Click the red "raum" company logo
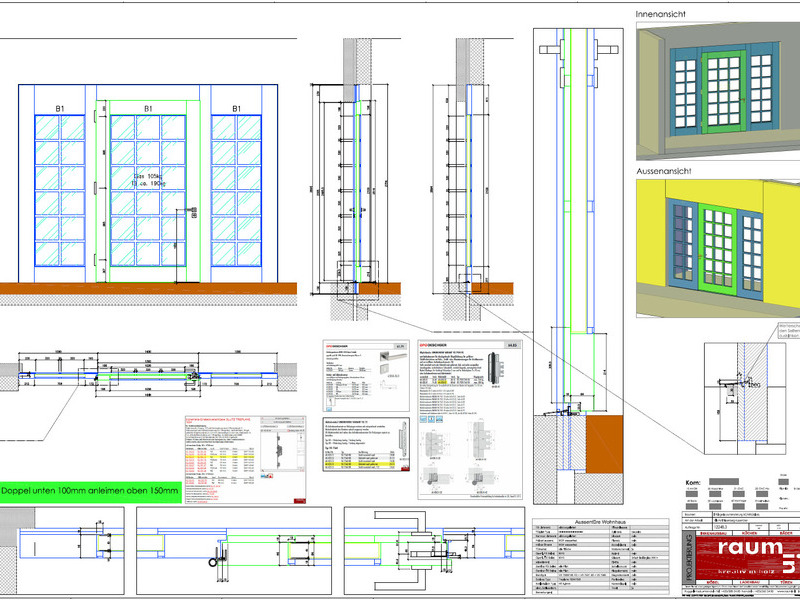The height and width of the screenshot is (600, 800). click(748, 557)
